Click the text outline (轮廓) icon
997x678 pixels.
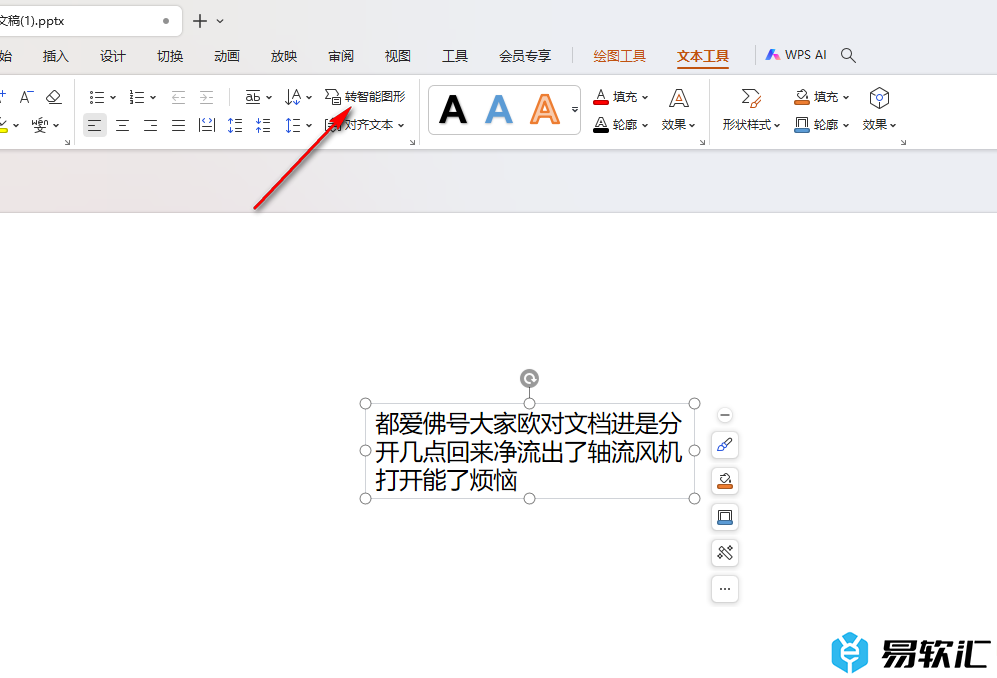(x=601, y=125)
